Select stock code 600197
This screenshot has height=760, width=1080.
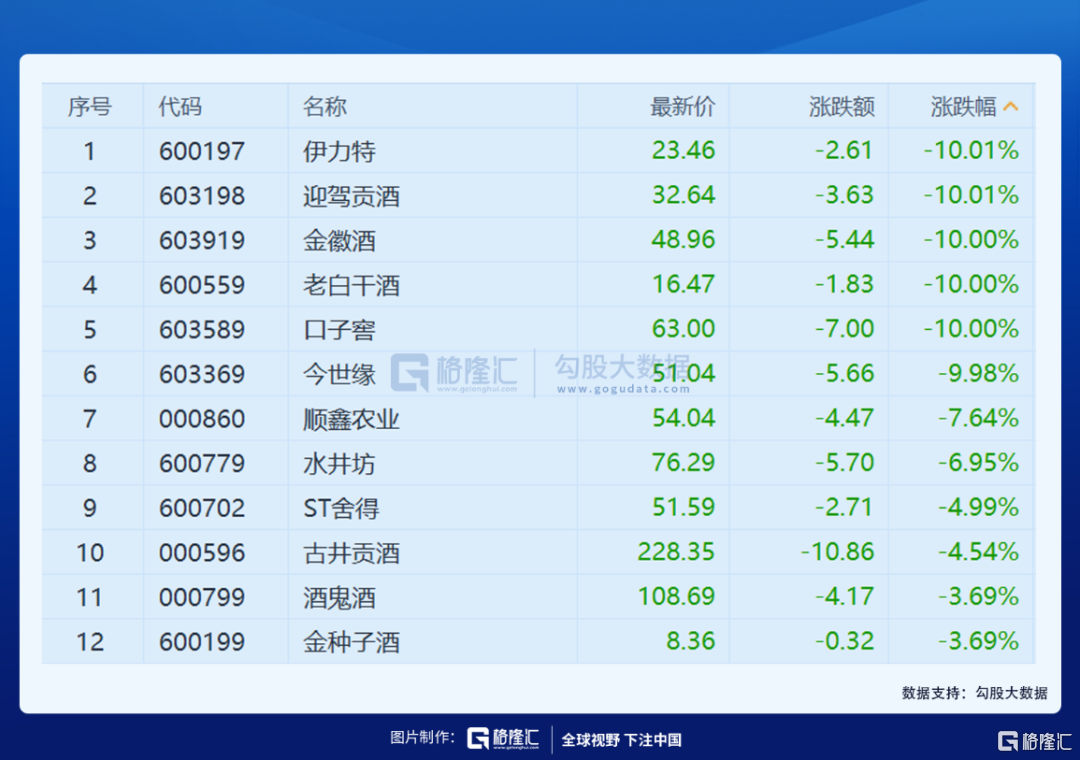[x=202, y=151]
